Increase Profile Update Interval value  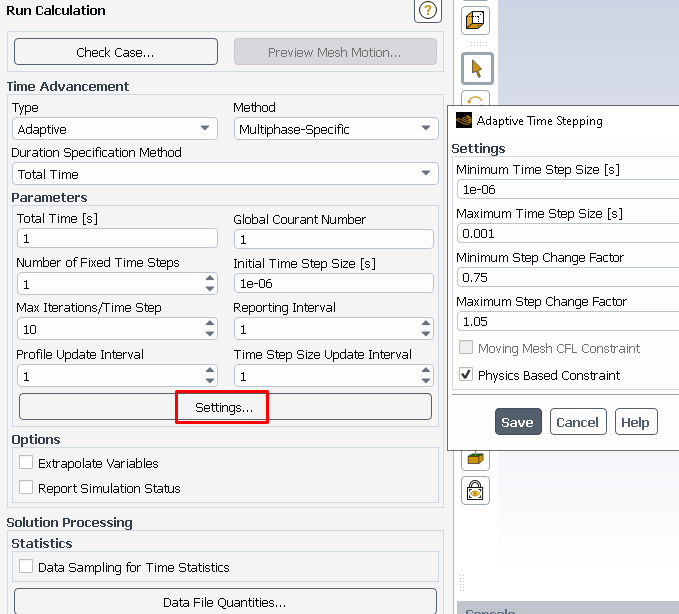point(210,370)
